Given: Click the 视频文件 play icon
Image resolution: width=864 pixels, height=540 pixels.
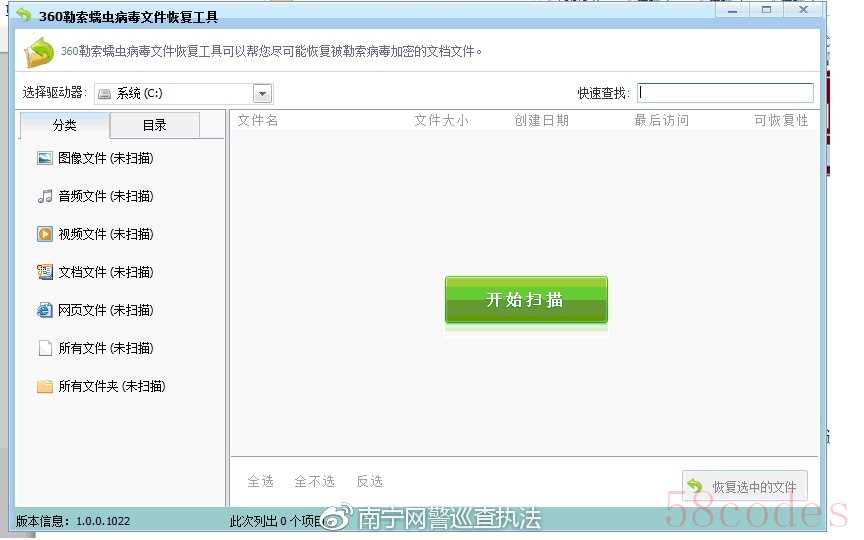Looking at the screenshot, I should [45, 234].
